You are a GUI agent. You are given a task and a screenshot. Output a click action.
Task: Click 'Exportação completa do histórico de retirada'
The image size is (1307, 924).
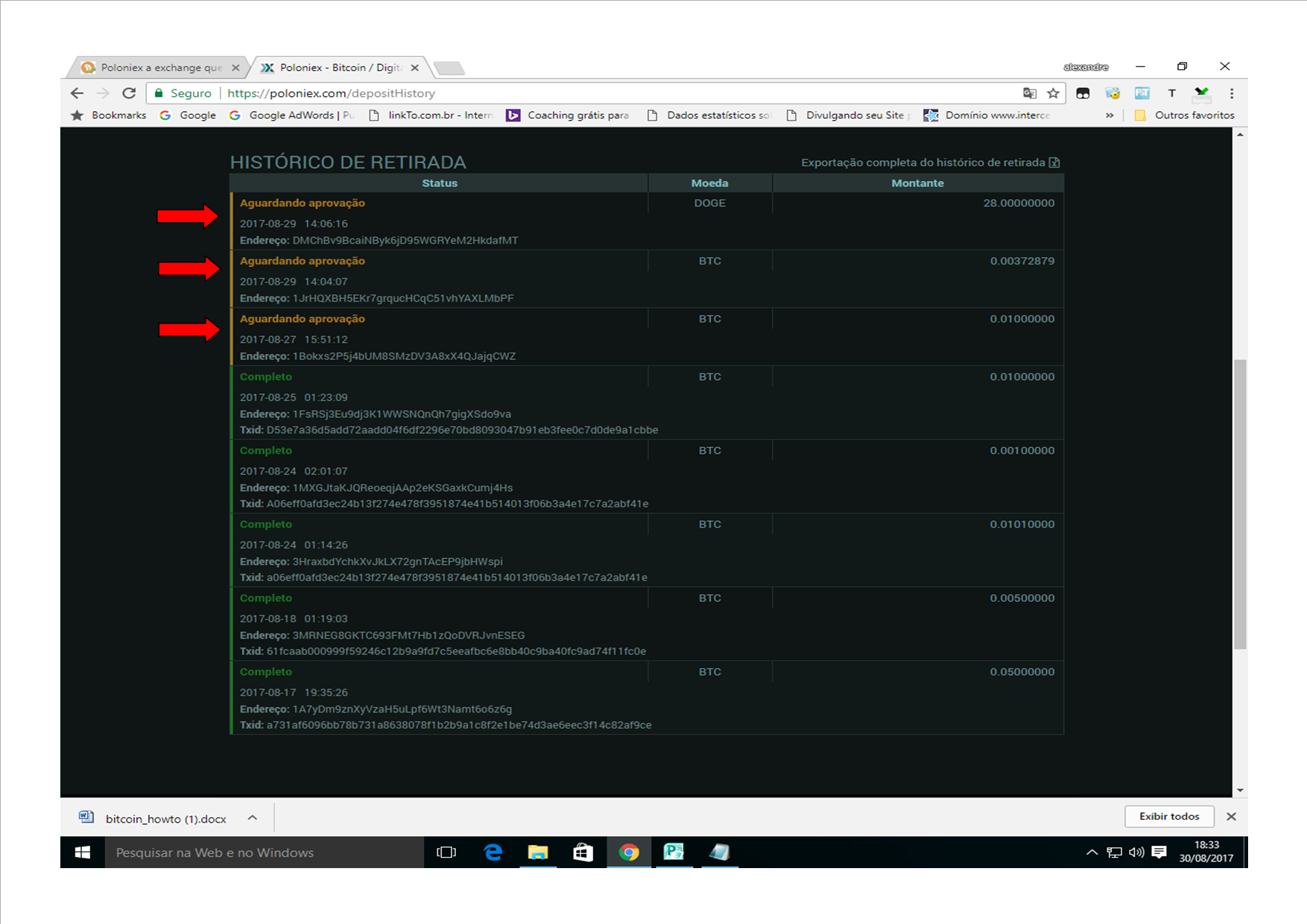coord(923,162)
